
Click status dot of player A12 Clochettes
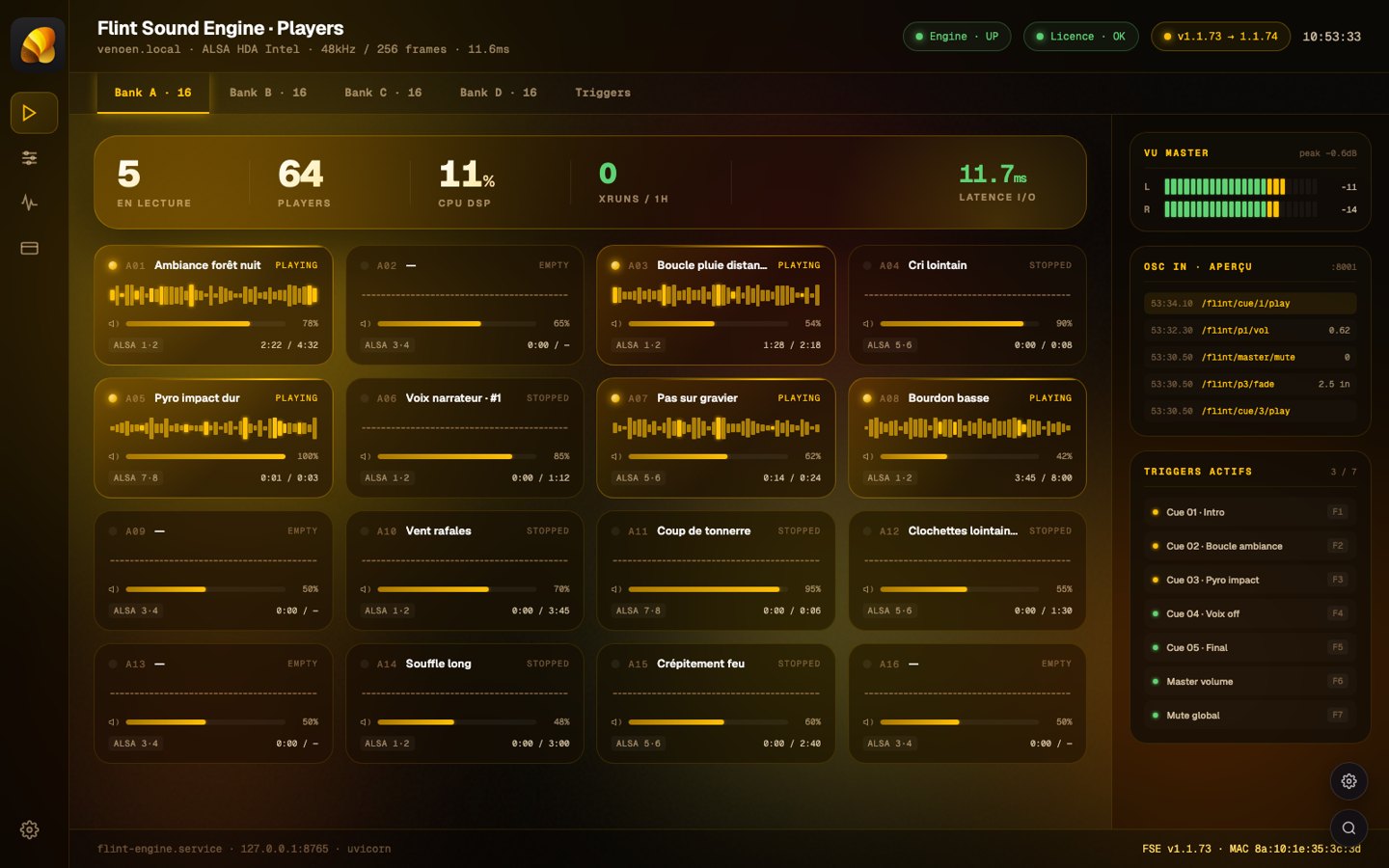coord(867,531)
